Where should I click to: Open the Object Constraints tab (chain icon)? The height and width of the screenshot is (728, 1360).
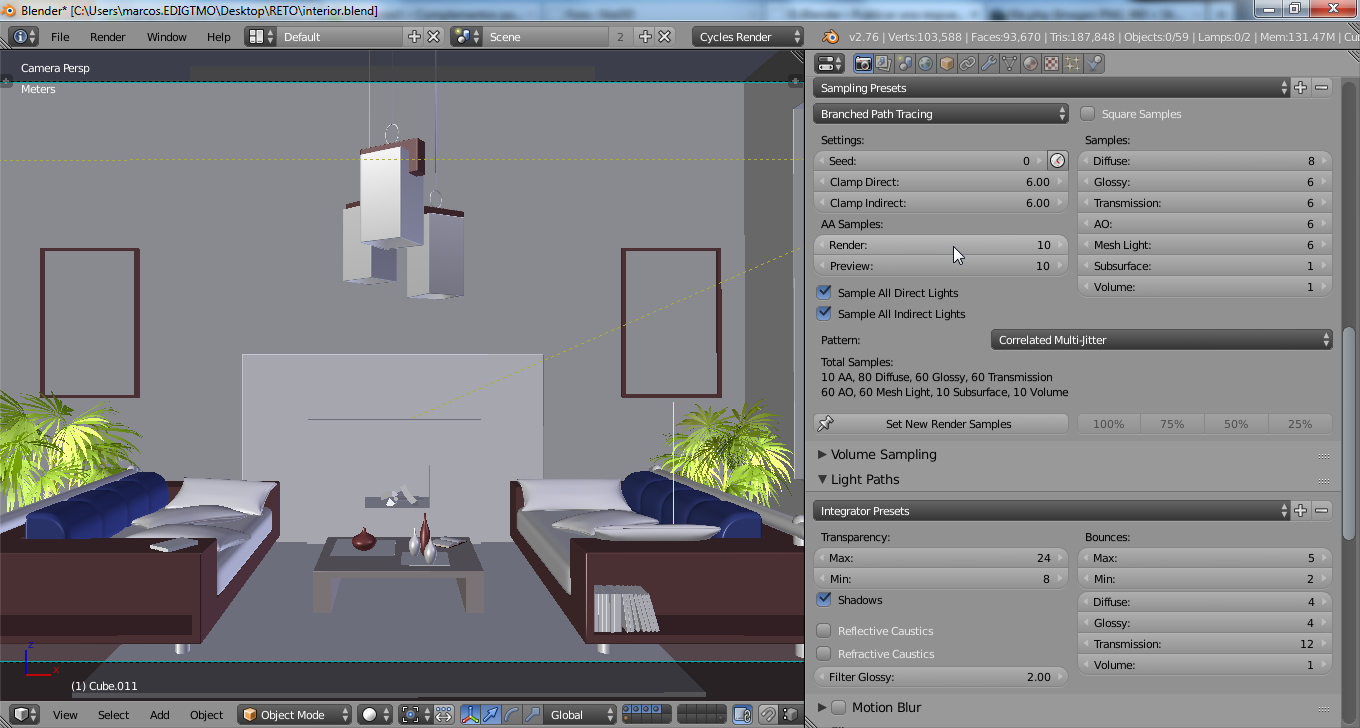[968, 63]
